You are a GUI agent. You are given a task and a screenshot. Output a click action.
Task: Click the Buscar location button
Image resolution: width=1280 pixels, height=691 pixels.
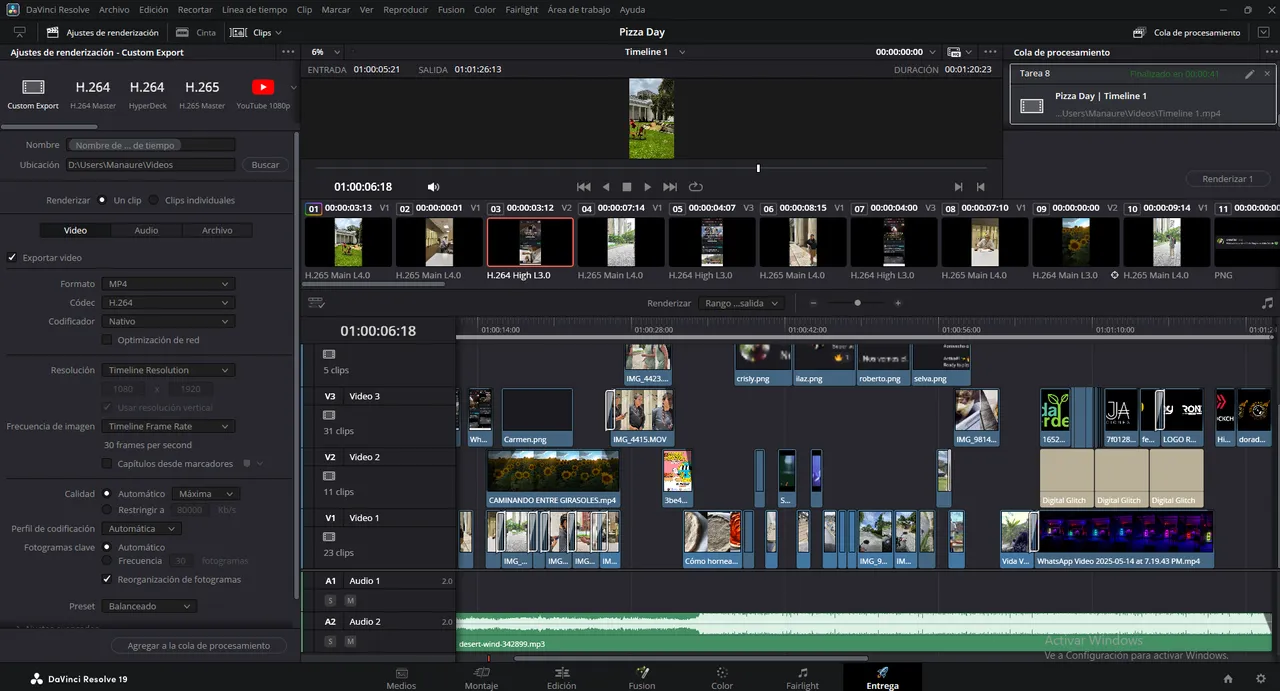pos(265,165)
